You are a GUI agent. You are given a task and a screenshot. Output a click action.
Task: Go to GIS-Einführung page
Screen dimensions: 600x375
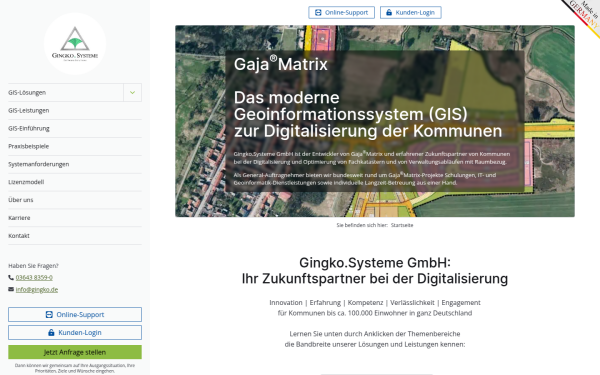tap(75, 129)
